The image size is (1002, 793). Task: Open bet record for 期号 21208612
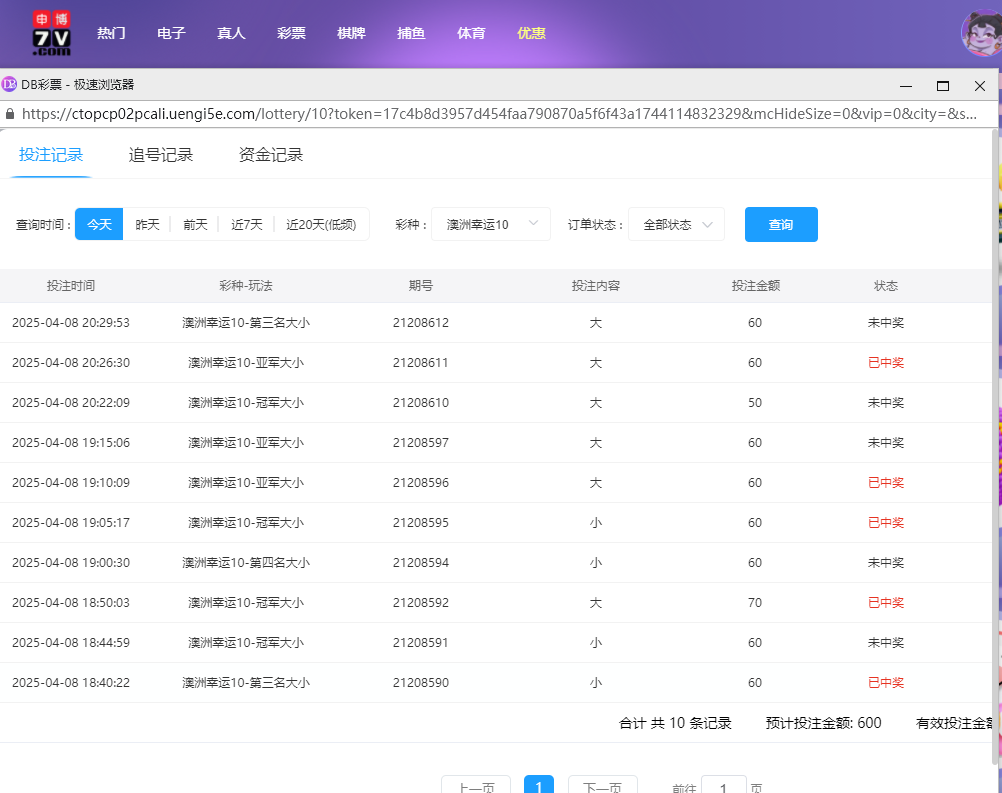[421, 323]
